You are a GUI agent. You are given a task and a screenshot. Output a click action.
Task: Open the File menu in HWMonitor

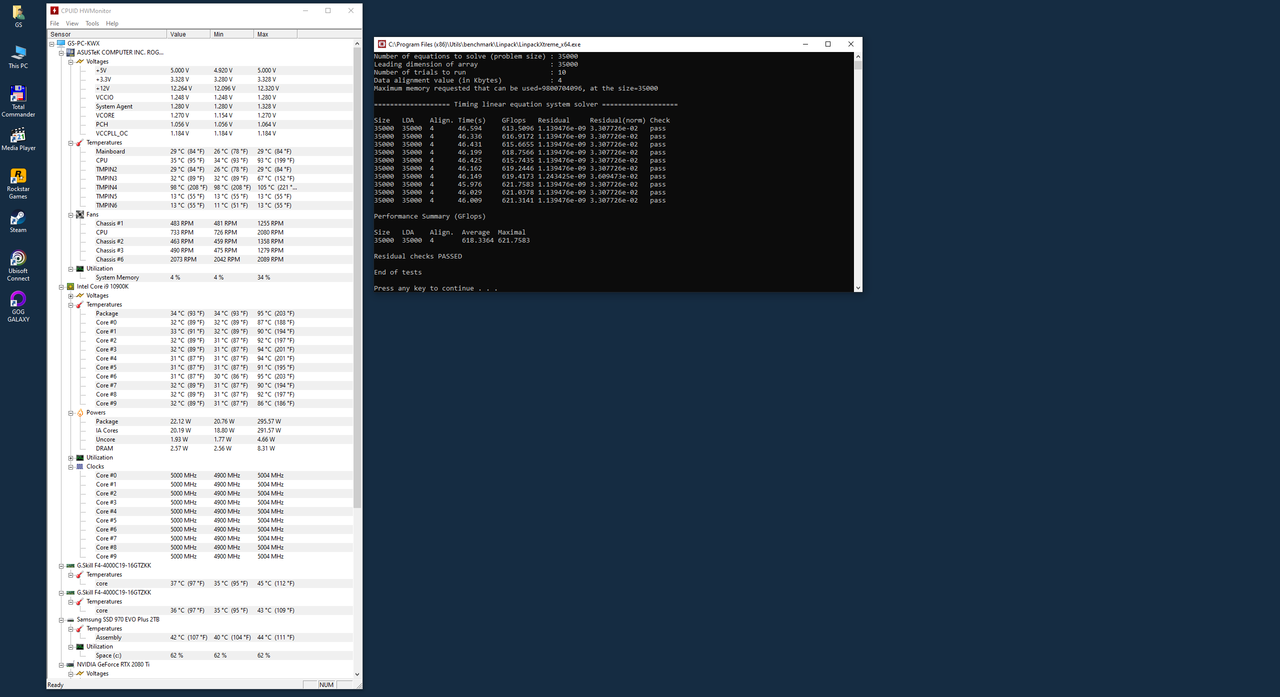click(x=55, y=23)
